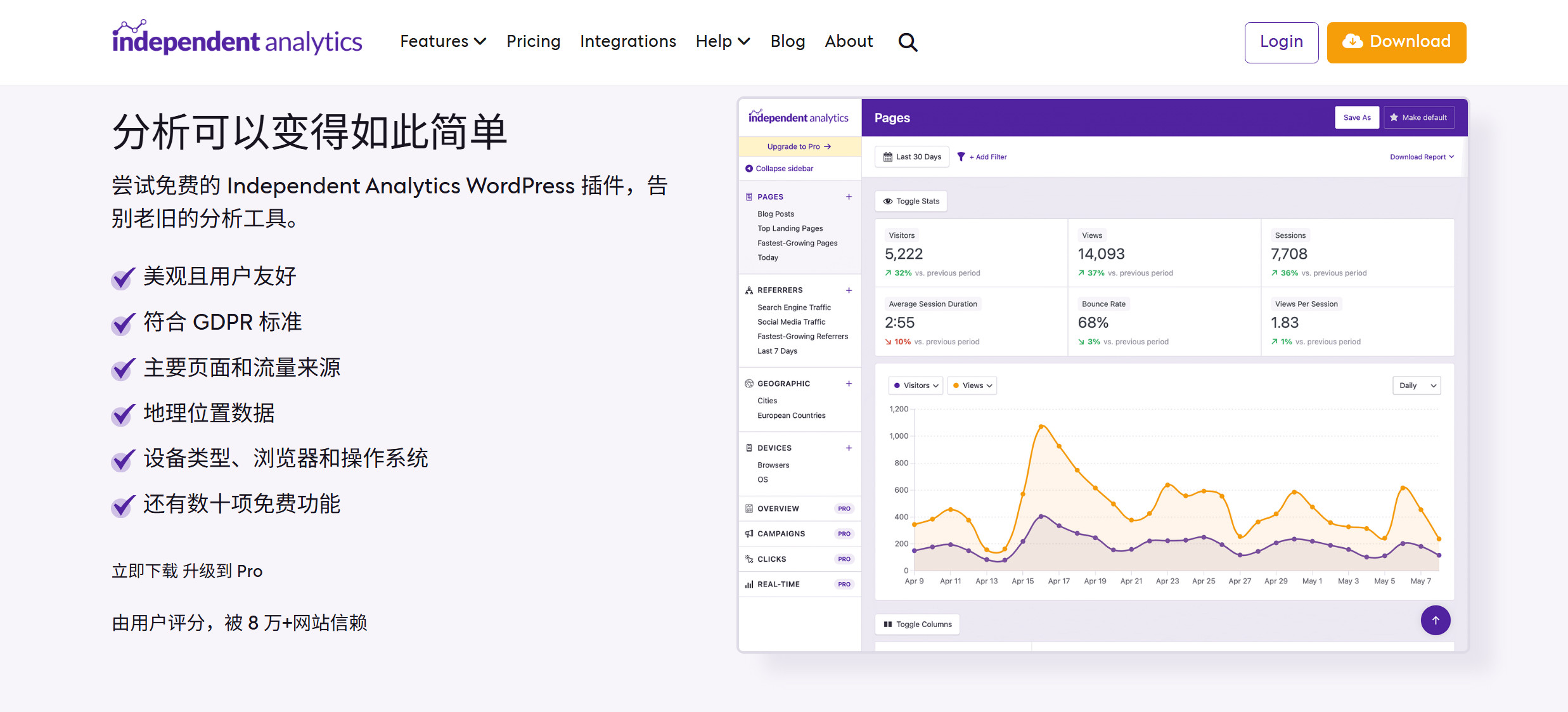Screen dimensions: 1568x712
Task: Click the Collapse sidebar circle icon
Action: pyautogui.click(x=749, y=169)
